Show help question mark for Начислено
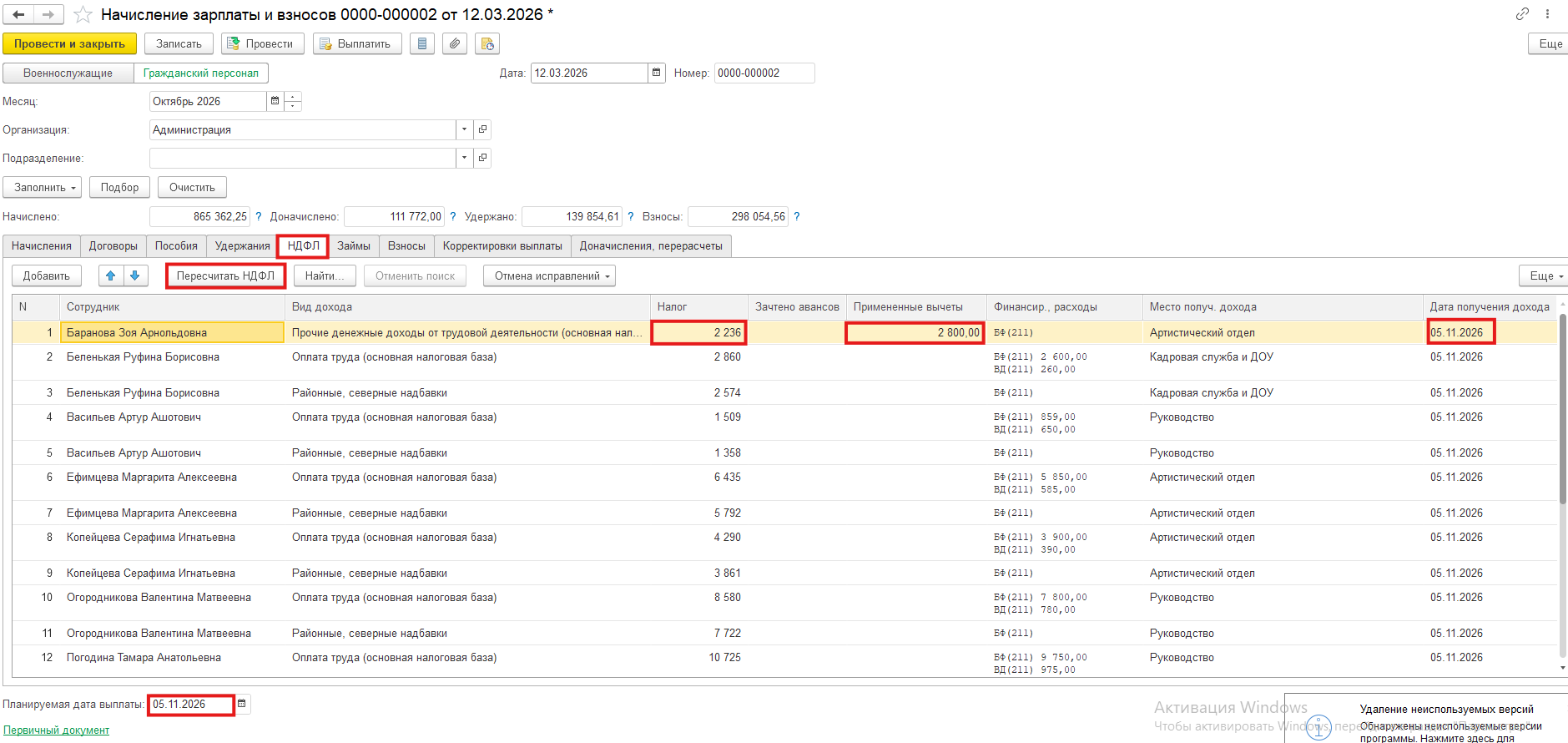Viewport: 1568px width, 743px height. (259, 216)
